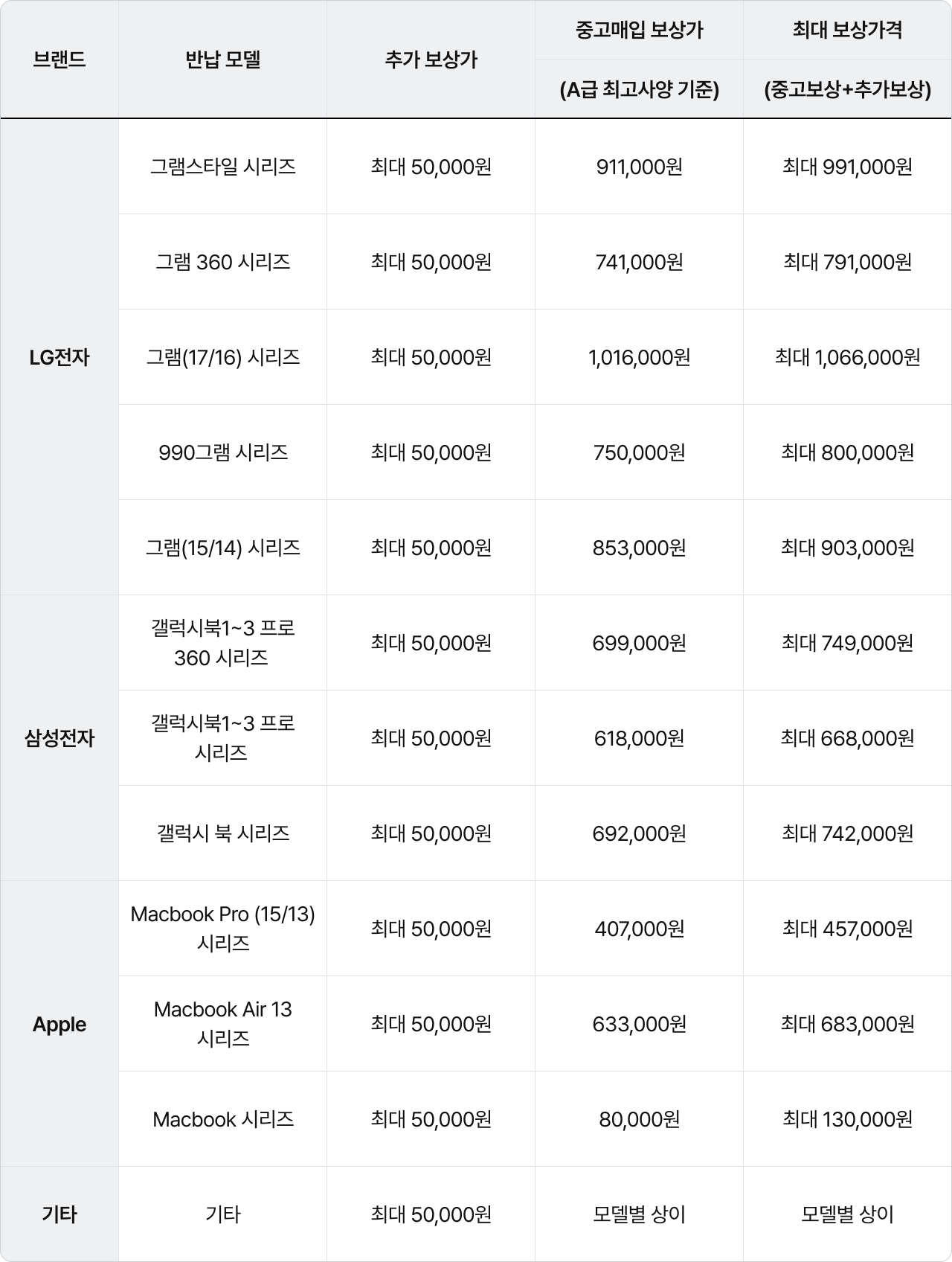Select the 그램 360 시리즈 model
This screenshot has width=952, height=1262.
222,262
